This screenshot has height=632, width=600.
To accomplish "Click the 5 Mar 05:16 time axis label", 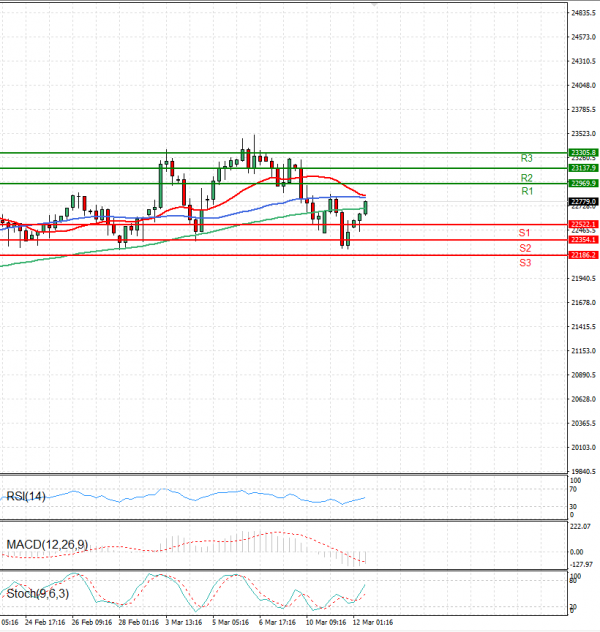I will coord(230,622).
